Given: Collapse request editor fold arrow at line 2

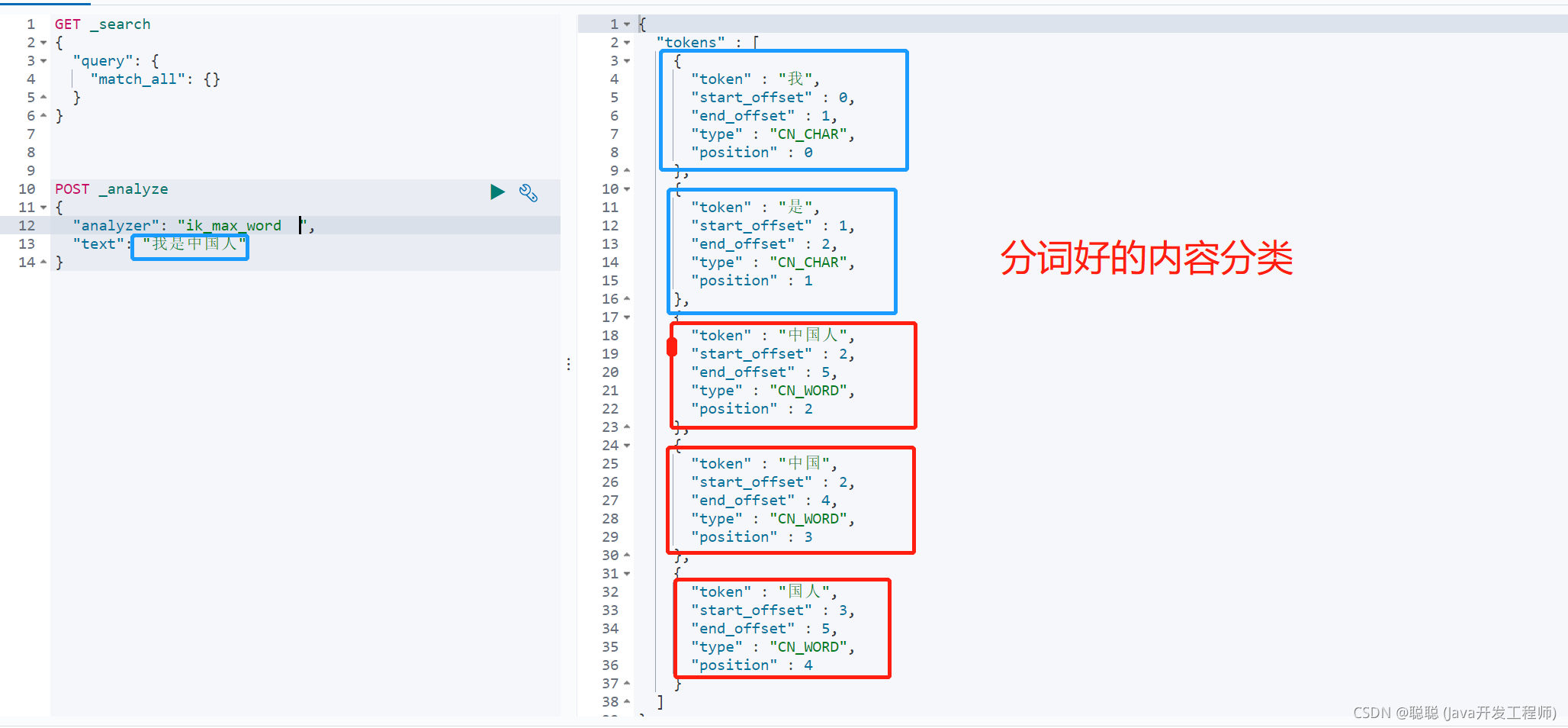Looking at the screenshot, I should (43, 43).
